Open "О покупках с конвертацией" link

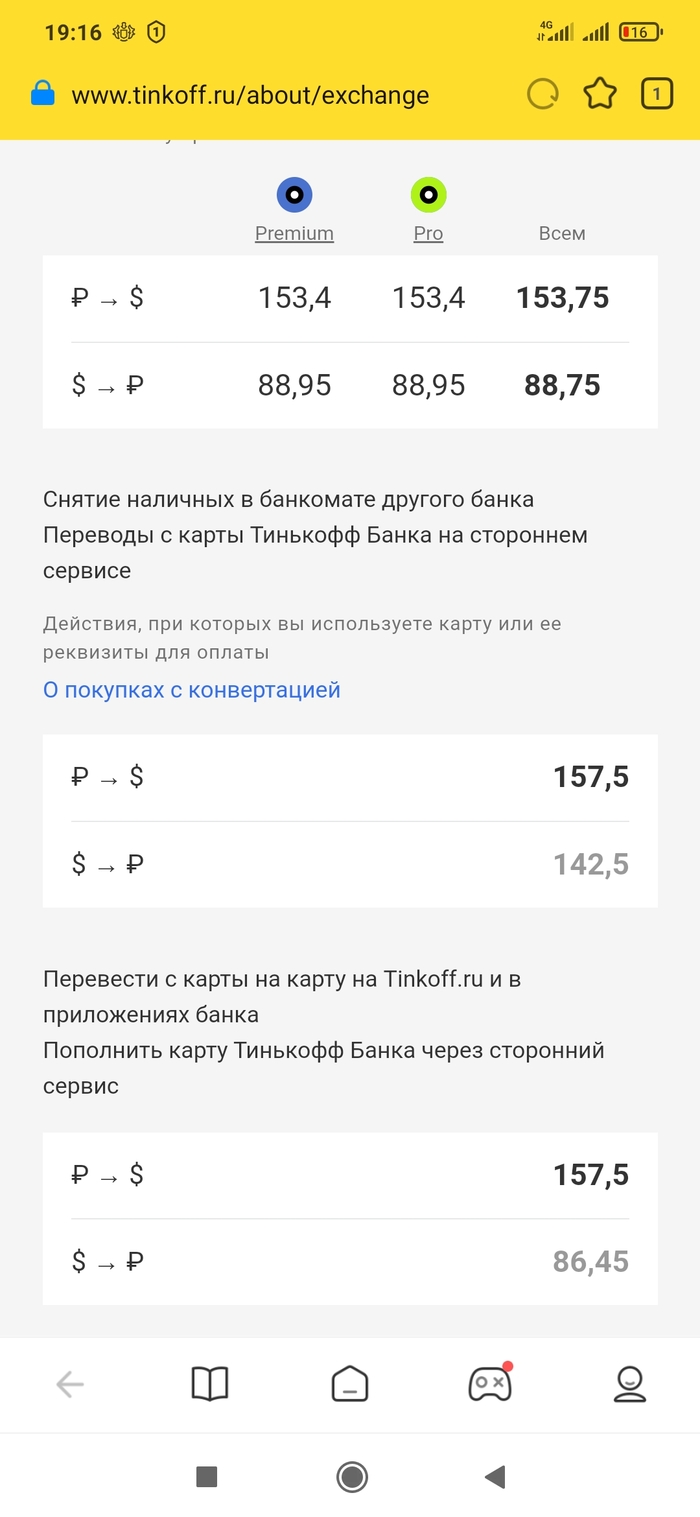point(192,690)
